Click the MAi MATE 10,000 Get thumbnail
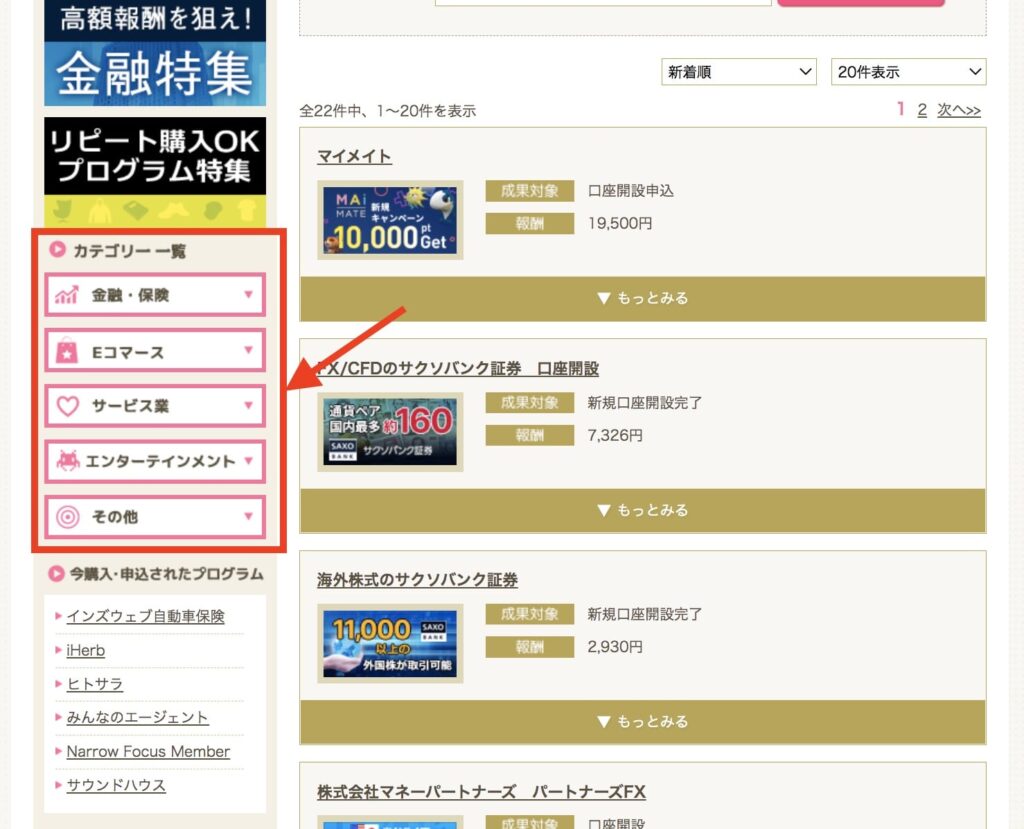Screen dimensions: 1024x829 pos(391,220)
